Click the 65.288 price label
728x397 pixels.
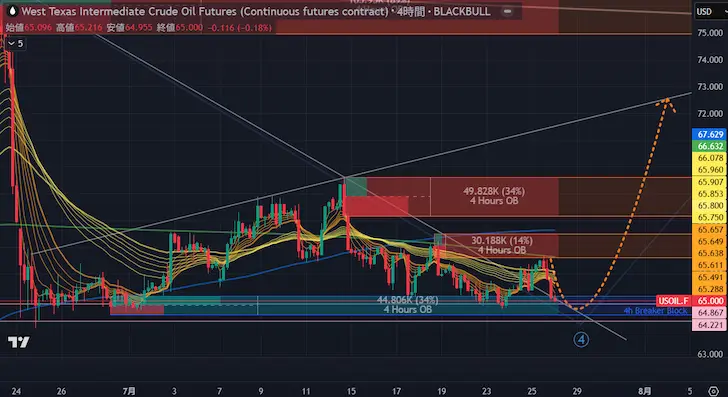click(x=710, y=289)
